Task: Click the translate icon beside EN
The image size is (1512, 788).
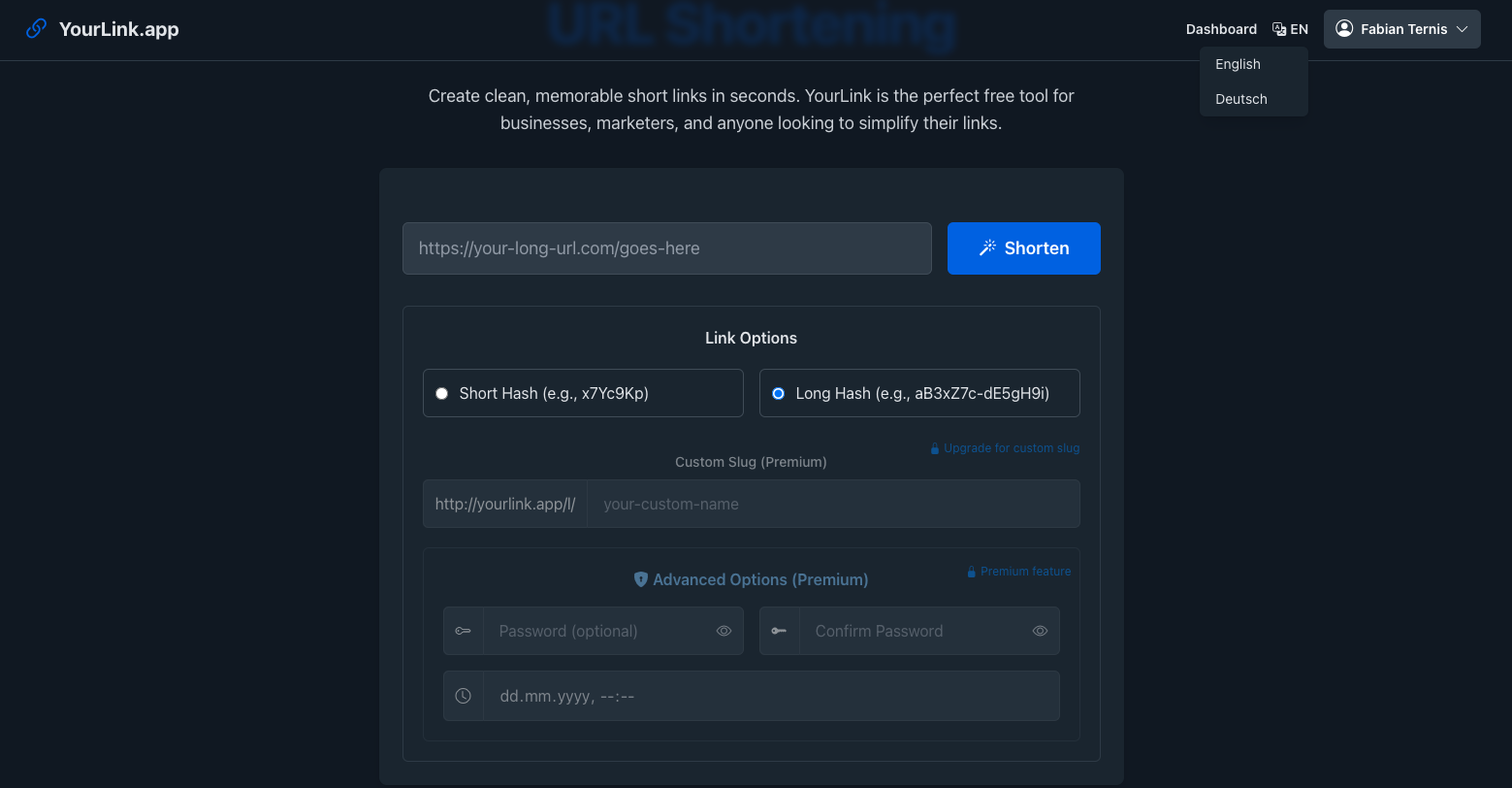Action: point(1279,29)
